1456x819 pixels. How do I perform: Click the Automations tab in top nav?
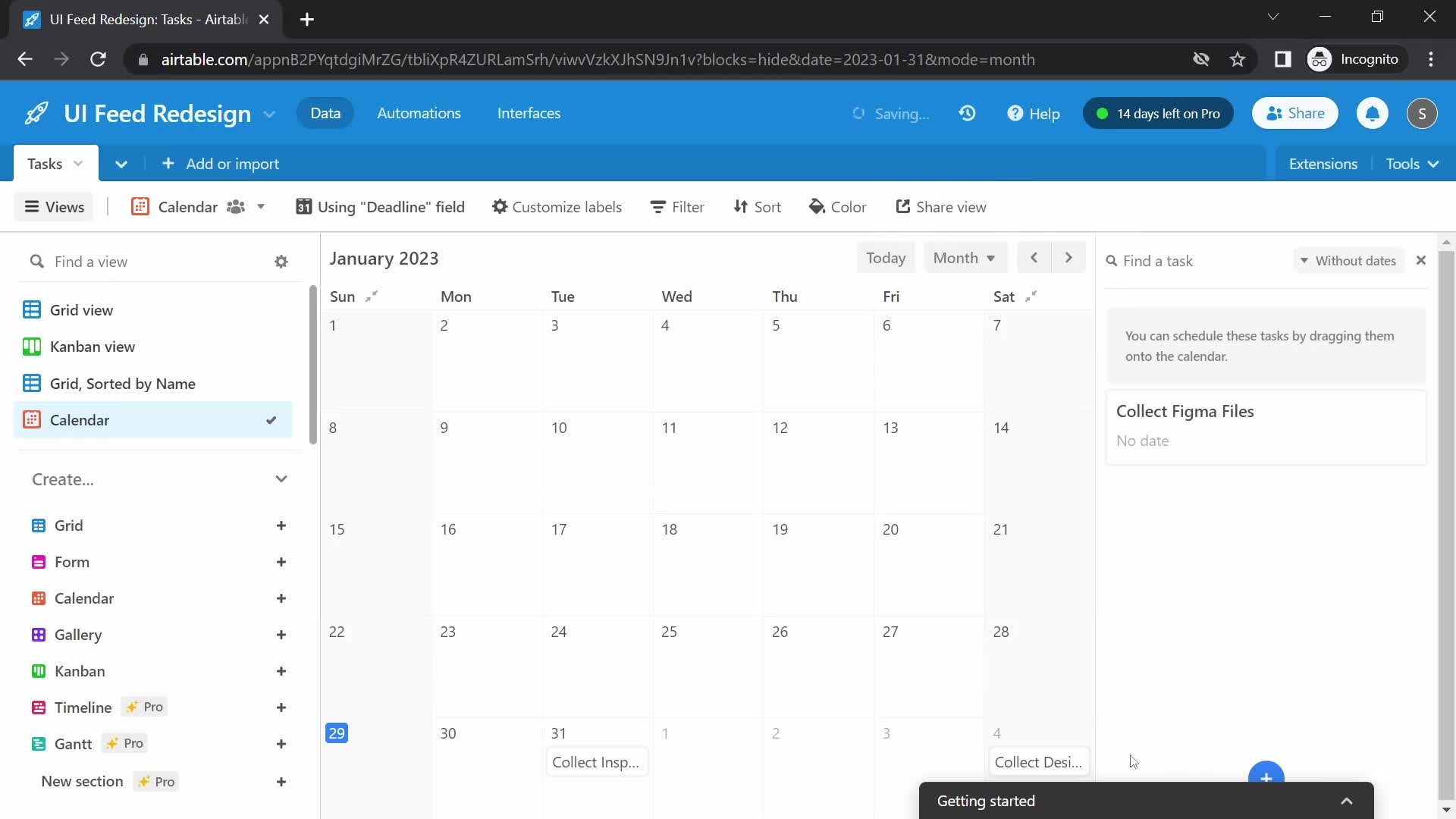click(x=419, y=113)
